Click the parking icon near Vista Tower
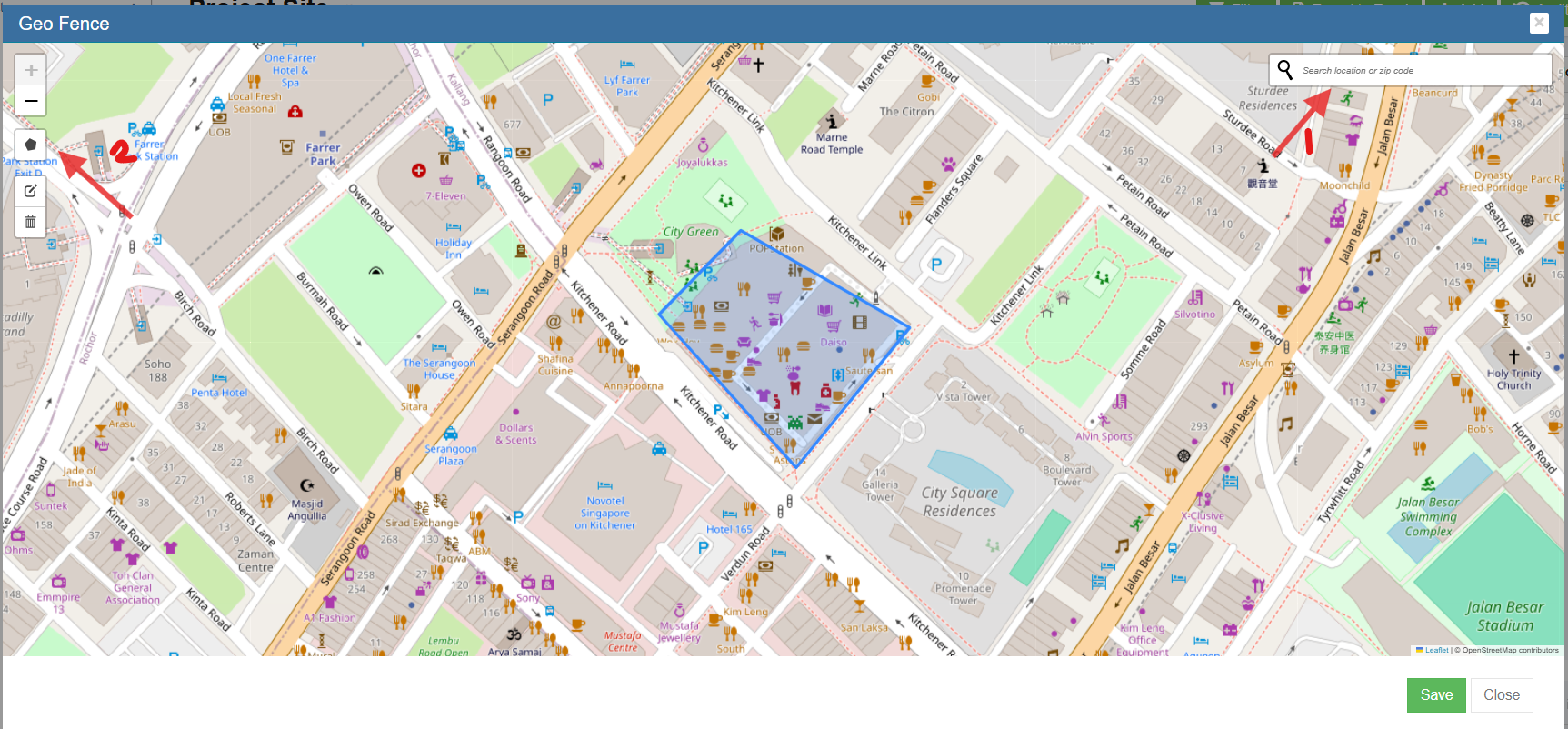1568x729 pixels. click(936, 265)
